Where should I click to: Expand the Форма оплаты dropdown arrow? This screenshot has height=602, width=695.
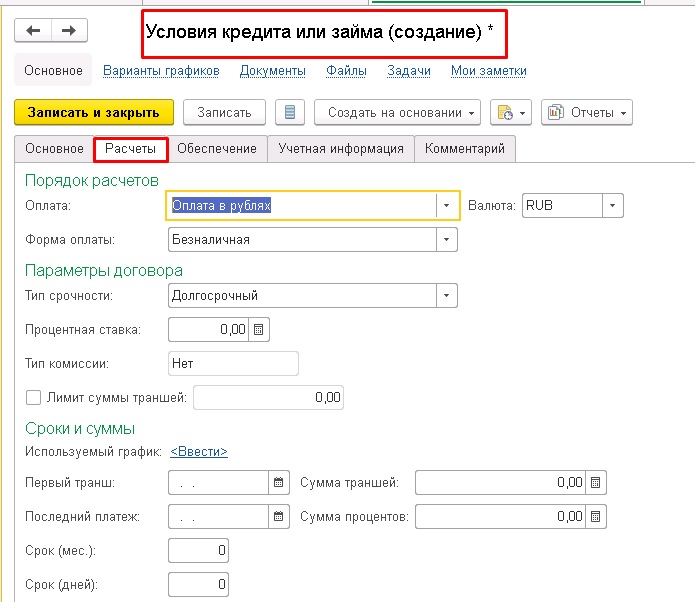click(x=447, y=239)
